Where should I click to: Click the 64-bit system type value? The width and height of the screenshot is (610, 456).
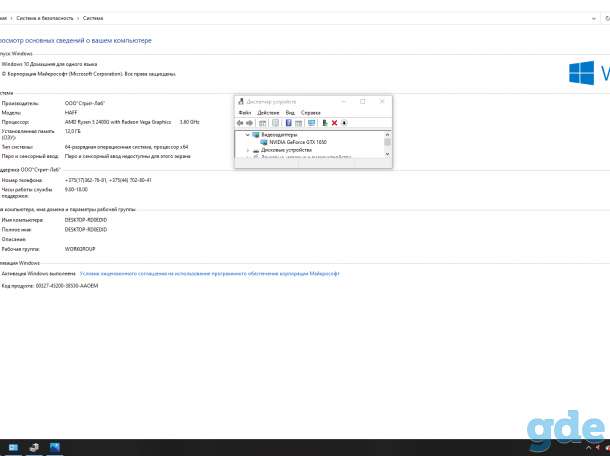pos(126,147)
